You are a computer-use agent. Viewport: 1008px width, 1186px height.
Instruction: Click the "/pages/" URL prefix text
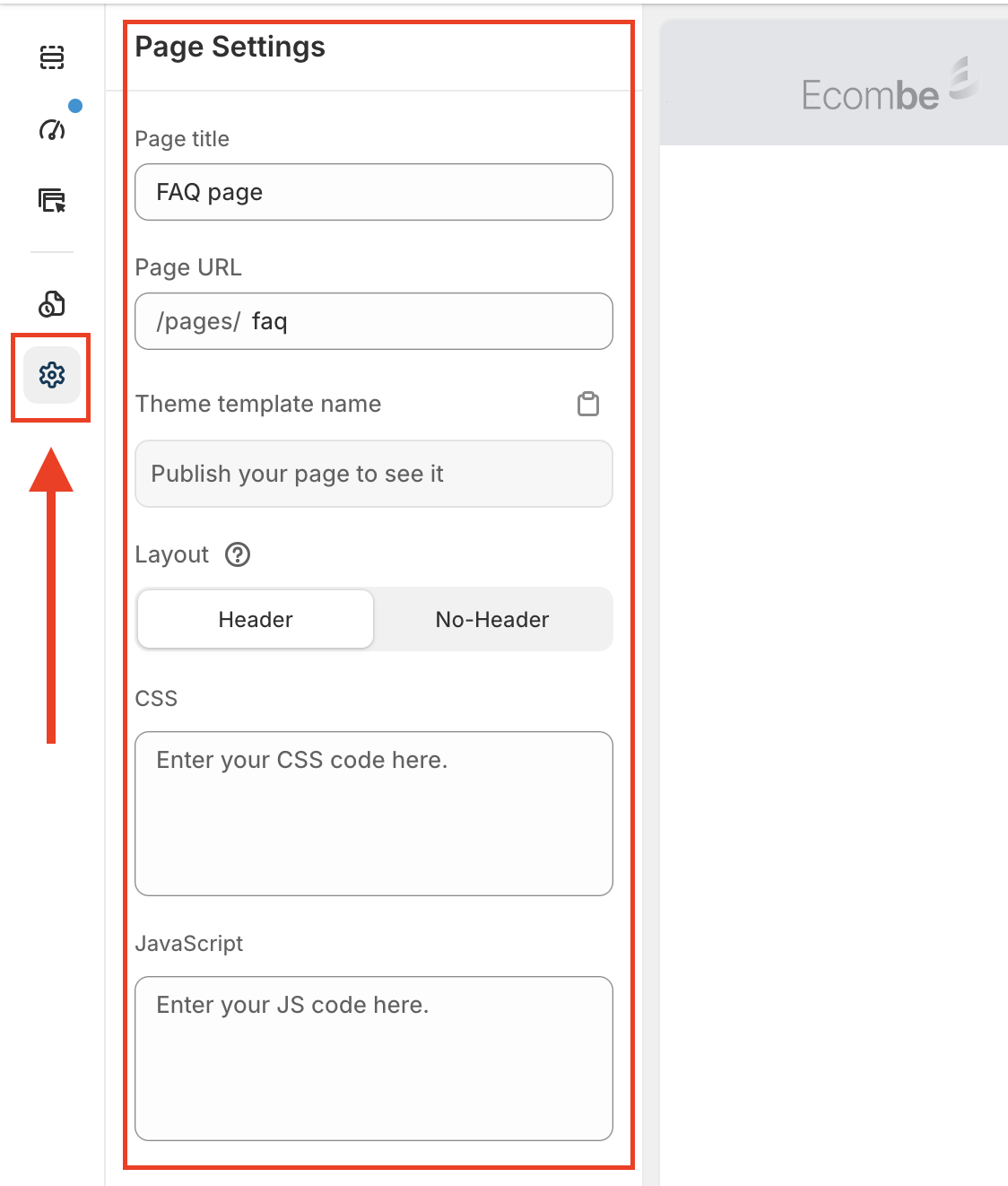198,322
